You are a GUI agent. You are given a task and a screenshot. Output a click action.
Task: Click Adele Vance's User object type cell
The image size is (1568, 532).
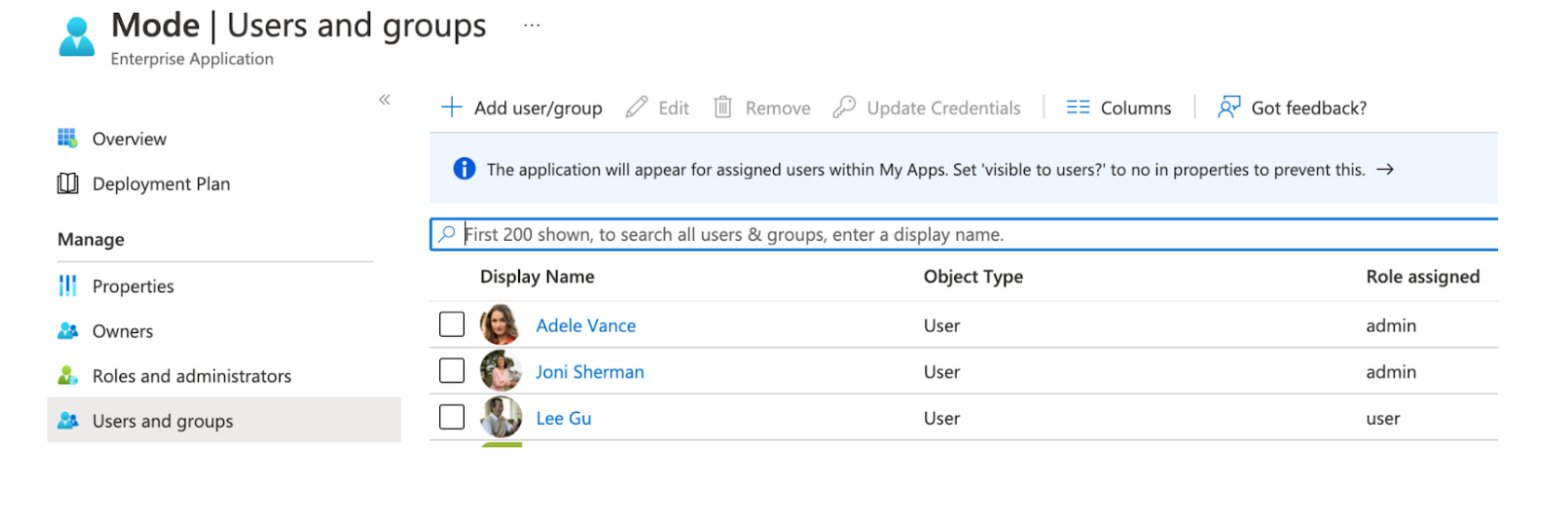point(941,326)
